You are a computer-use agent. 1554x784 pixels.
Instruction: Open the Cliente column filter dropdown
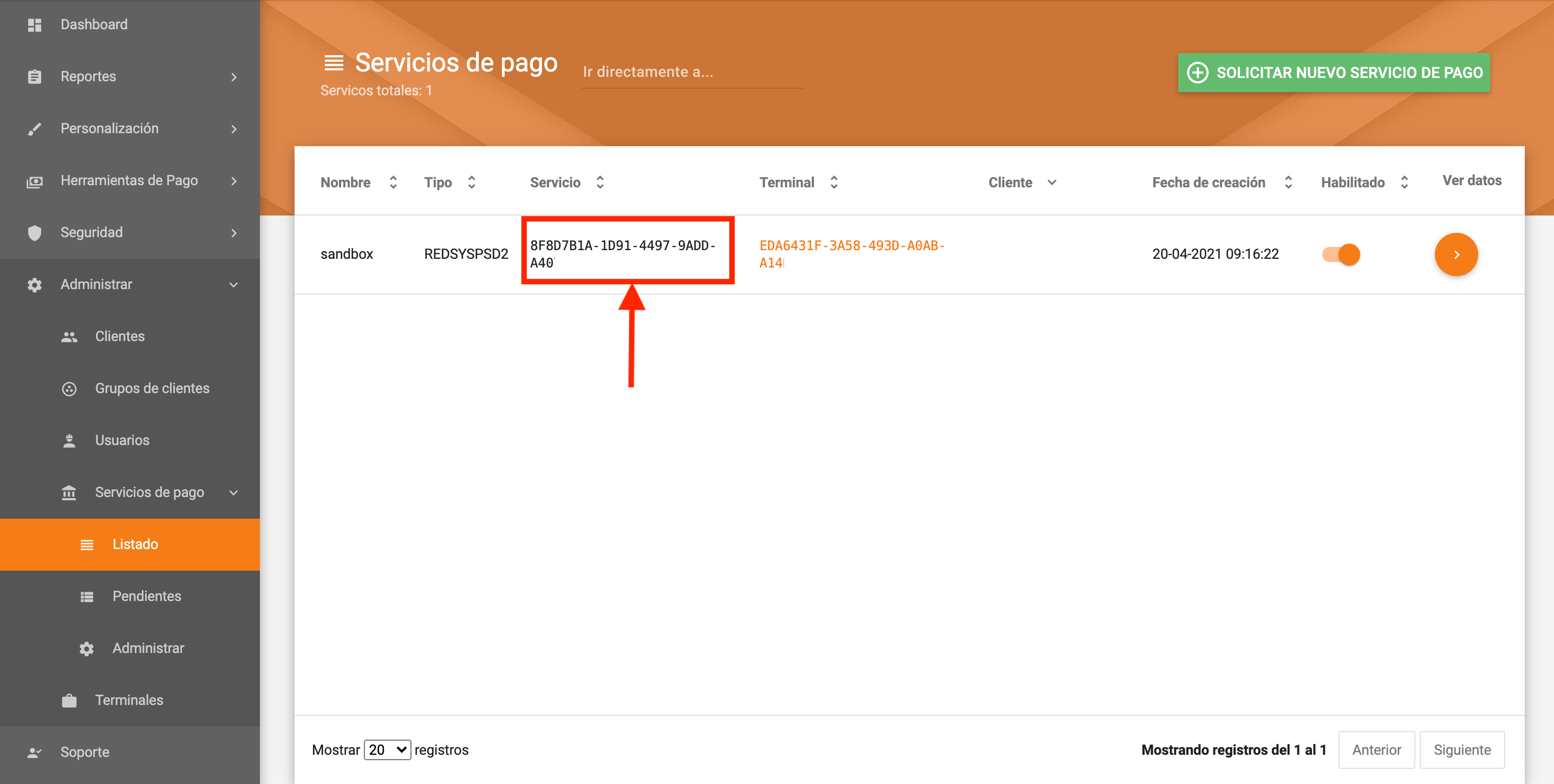[x=1052, y=182]
